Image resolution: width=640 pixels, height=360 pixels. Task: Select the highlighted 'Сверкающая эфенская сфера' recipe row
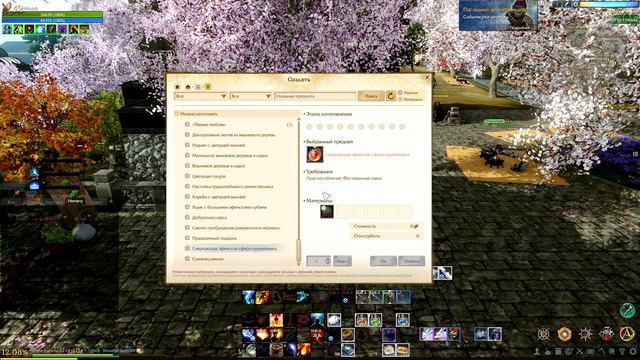pyautogui.click(x=233, y=248)
